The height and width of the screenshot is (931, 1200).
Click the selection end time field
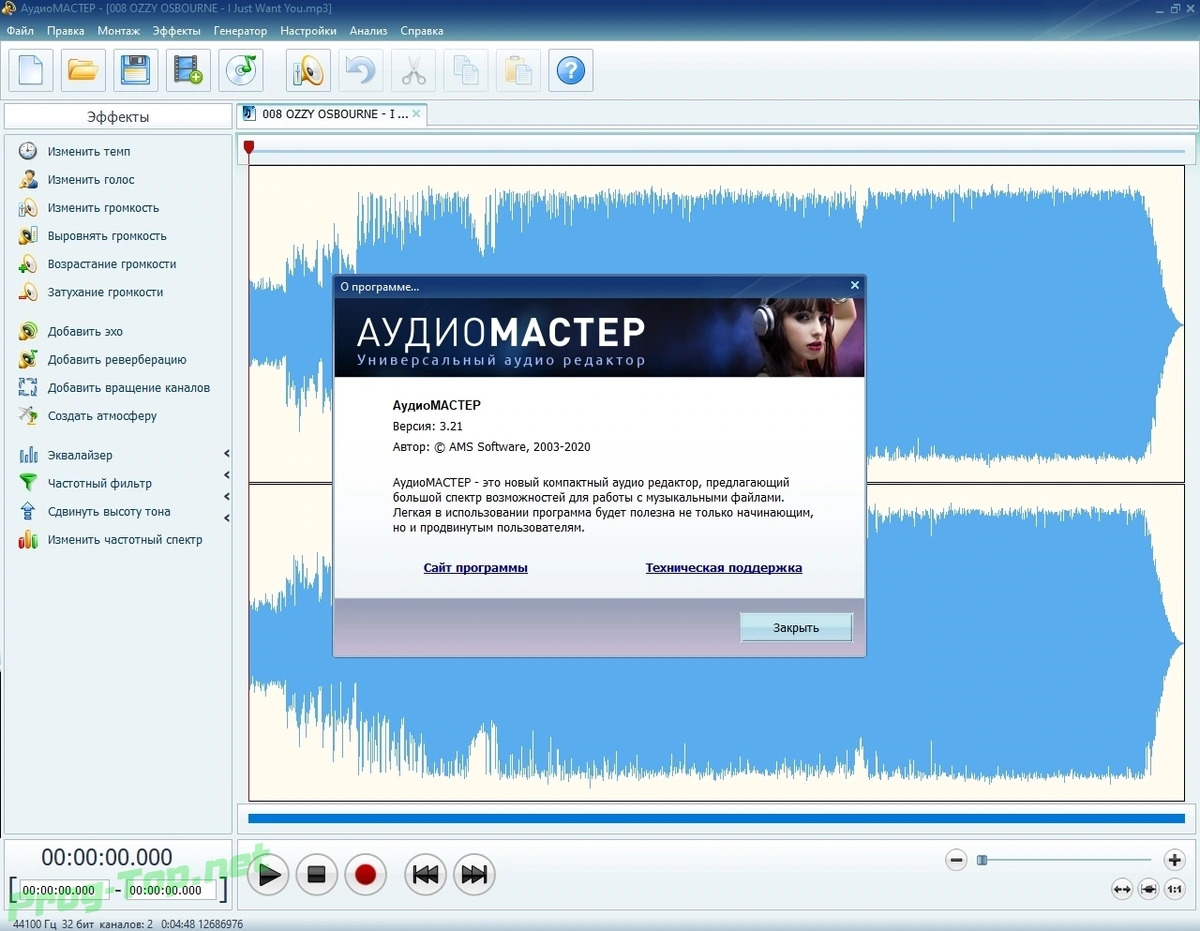point(170,890)
